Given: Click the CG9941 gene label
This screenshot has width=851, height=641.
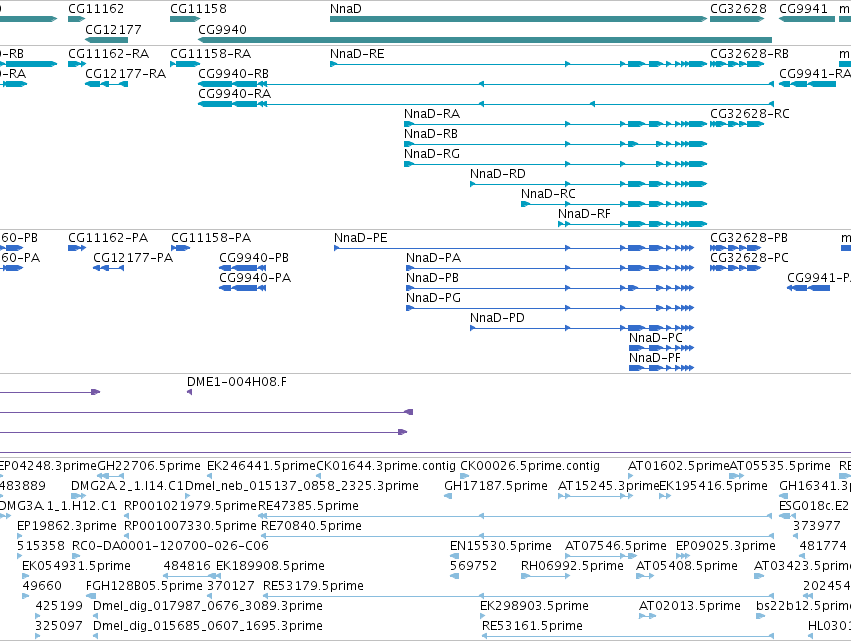Looking at the screenshot, I should pyautogui.click(x=803, y=9).
